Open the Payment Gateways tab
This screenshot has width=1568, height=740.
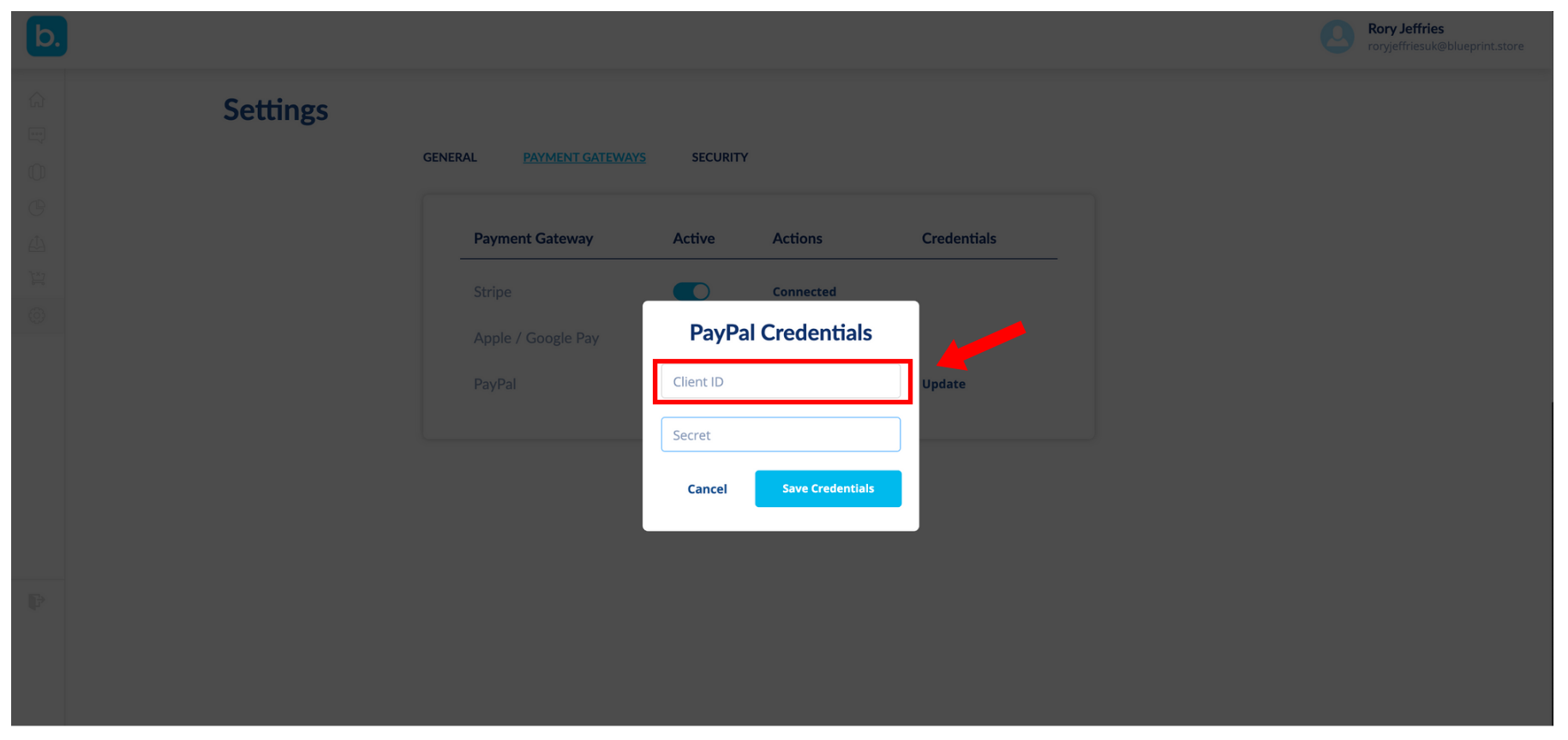(x=584, y=158)
